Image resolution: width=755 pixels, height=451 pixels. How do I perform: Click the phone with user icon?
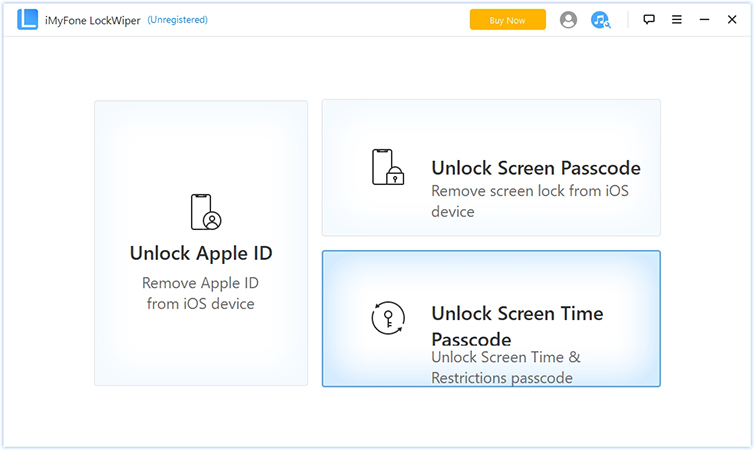206,212
